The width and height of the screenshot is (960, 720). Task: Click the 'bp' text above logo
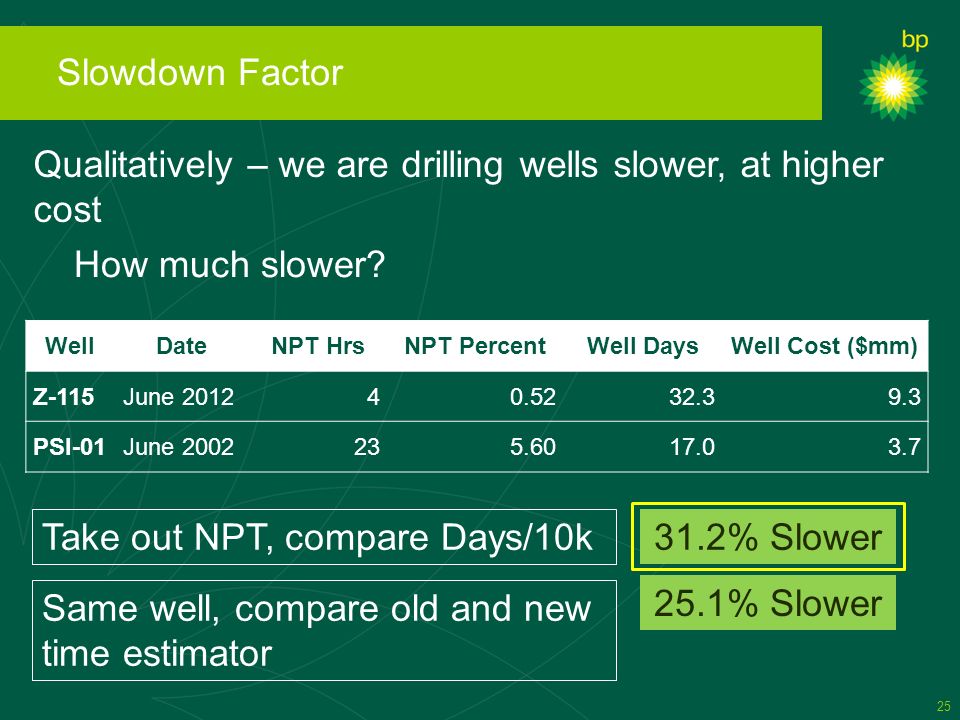click(915, 40)
